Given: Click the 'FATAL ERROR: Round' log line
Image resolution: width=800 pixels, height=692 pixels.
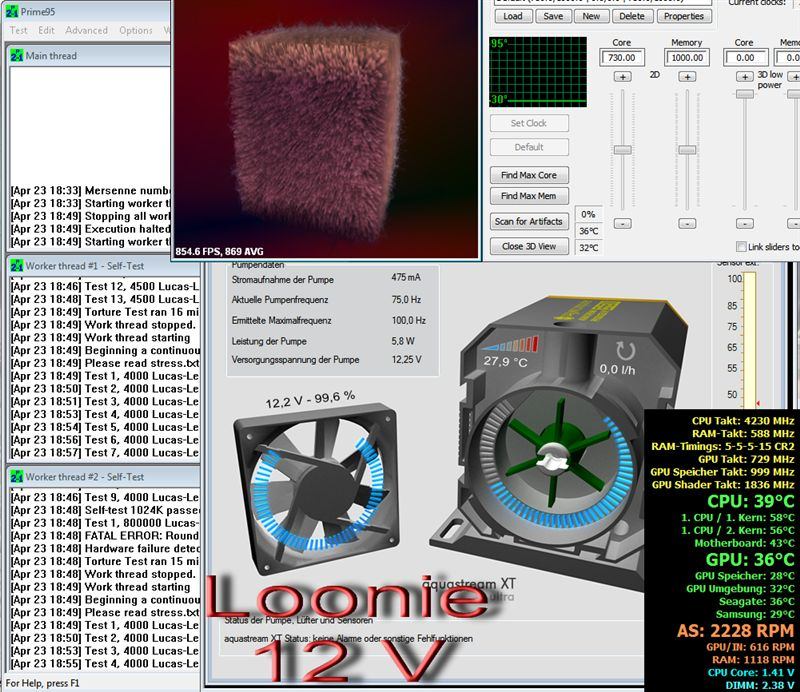Looking at the screenshot, I should click(x=105, y=536).
